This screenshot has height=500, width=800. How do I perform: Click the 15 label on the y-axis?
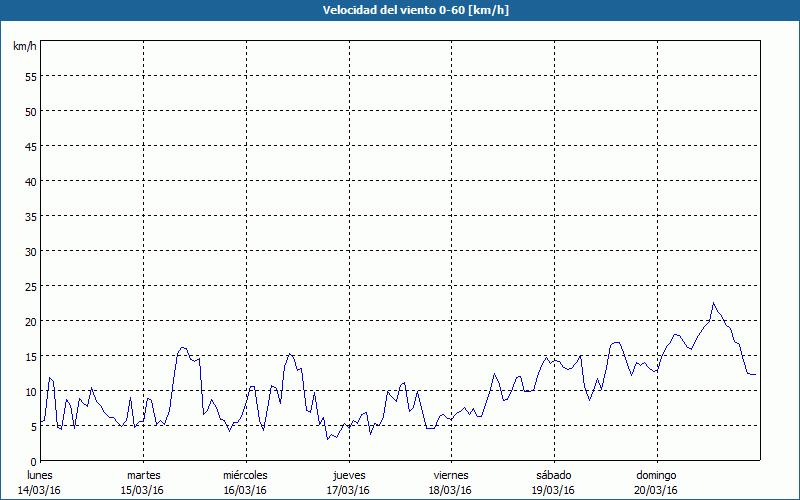point(30,356)
